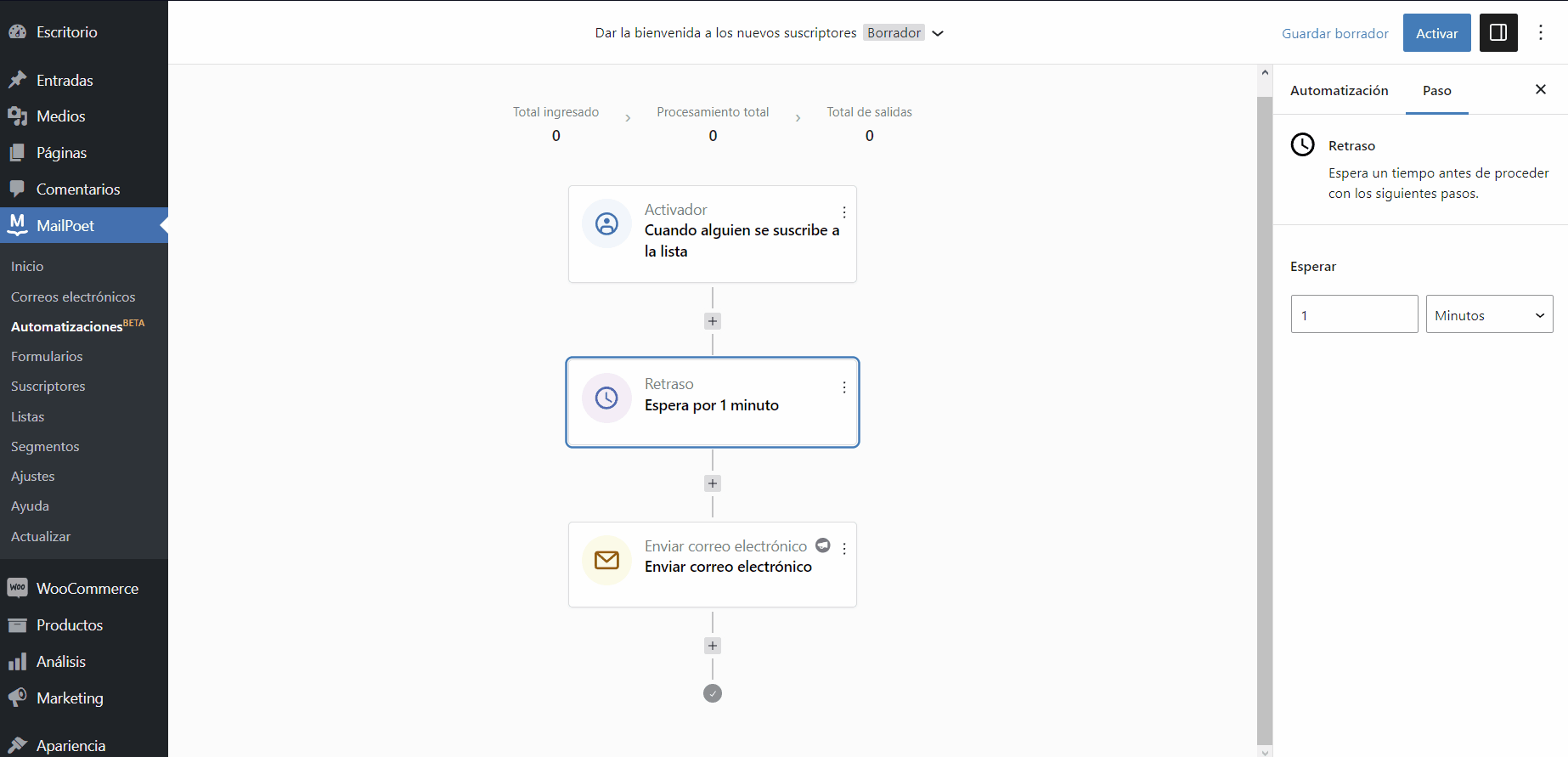Switch to the Automatización tab
Image resolution: width=1568 pixels, height=757 pixels.
point(1339,90)
